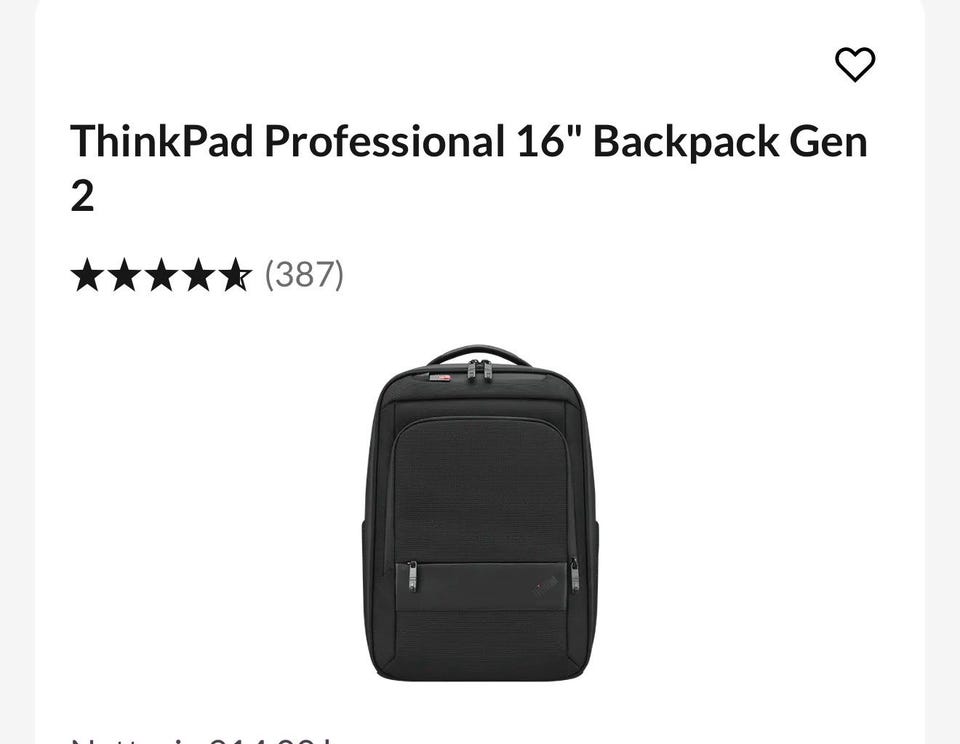Click the "2" on the title's second line
The width and height of the screenshot is (960, 744).
pyautogui.click(x=82, y=196)
